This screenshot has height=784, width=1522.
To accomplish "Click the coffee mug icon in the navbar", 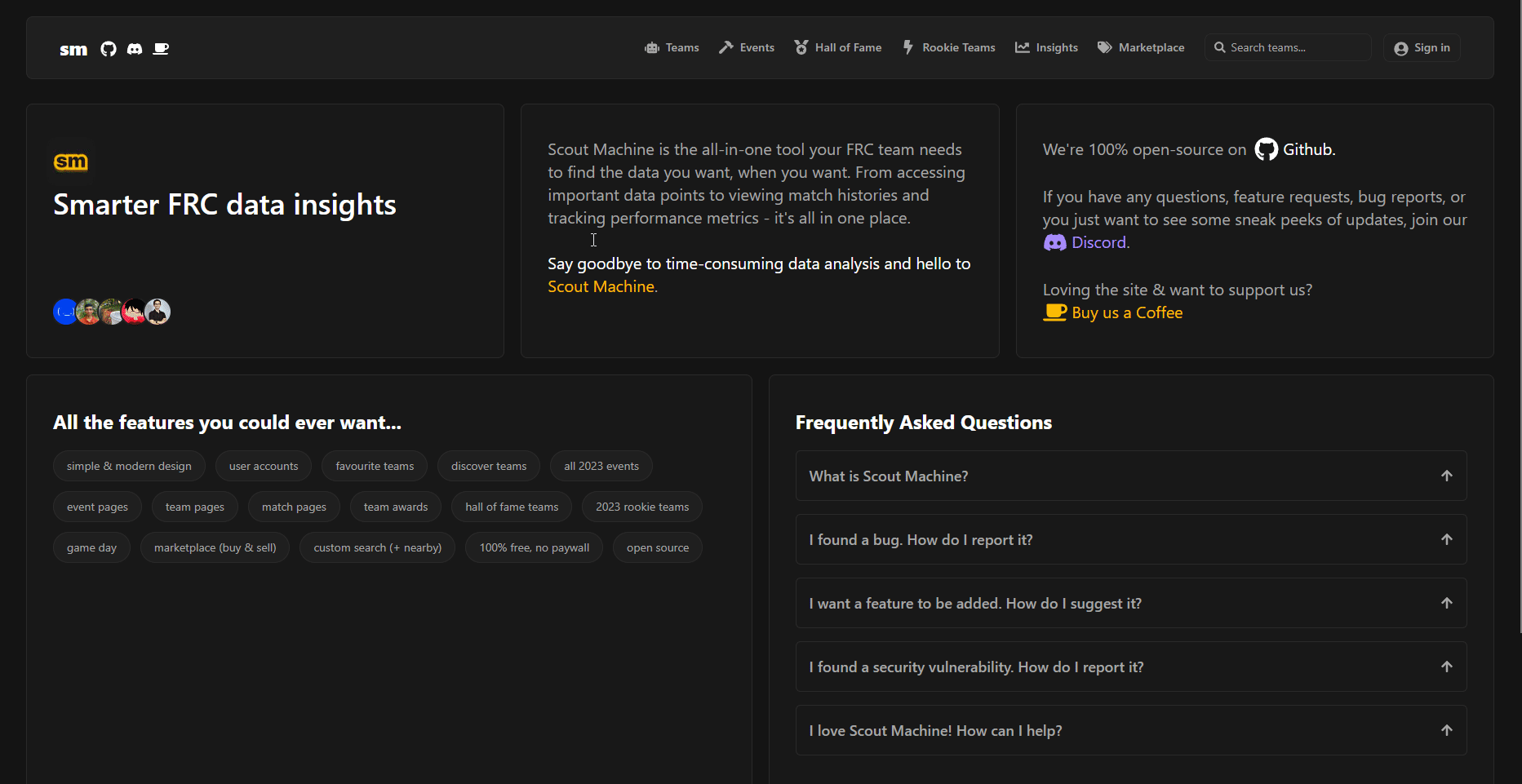I will [x=161, y=49].
